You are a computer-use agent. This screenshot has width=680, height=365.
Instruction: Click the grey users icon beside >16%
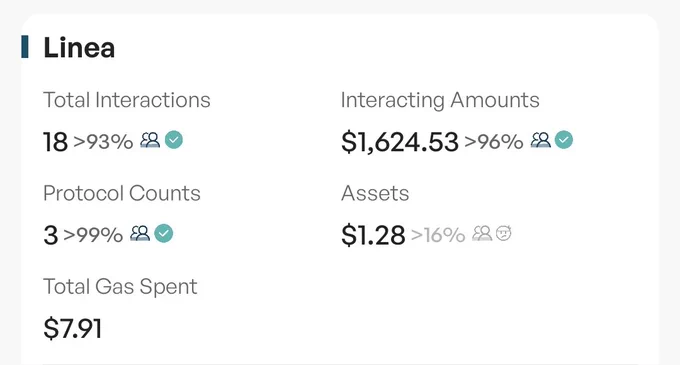pyautogui.click(x=482, y=234)
